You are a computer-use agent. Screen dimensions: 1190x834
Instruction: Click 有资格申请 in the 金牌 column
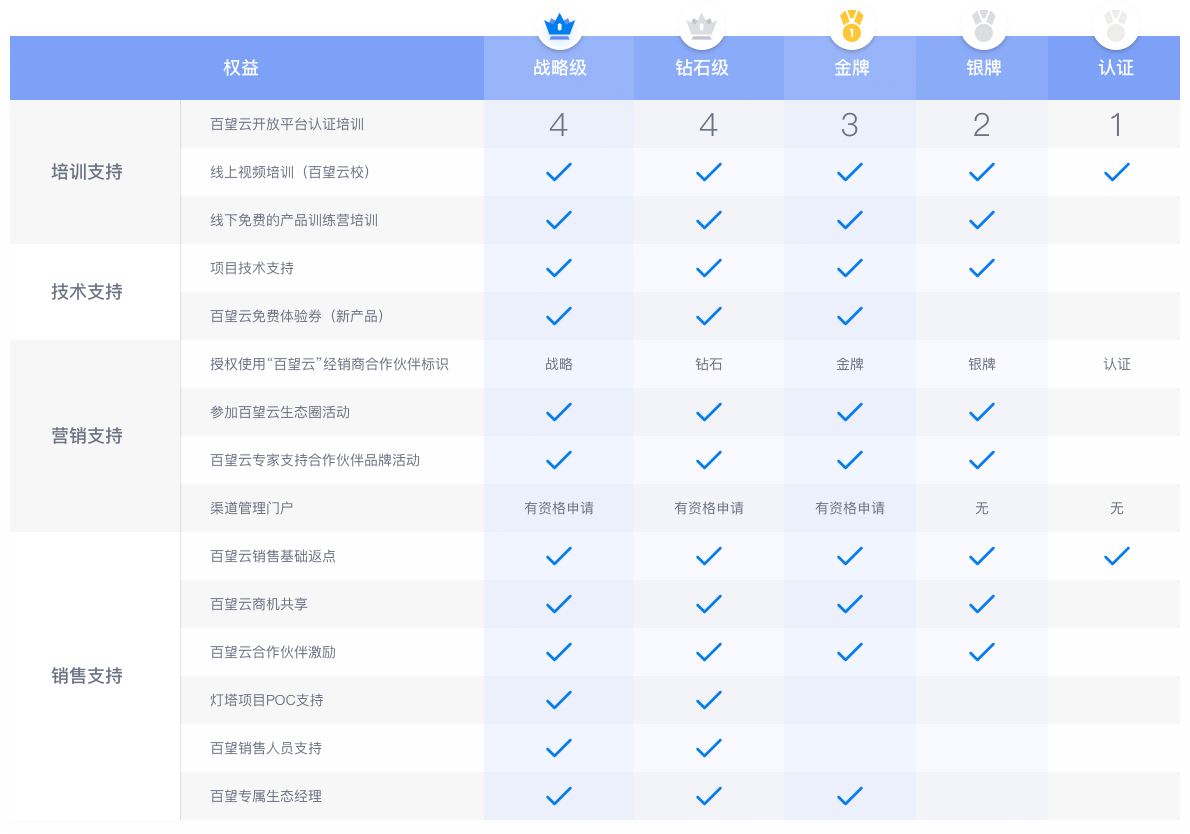point(849,508)
